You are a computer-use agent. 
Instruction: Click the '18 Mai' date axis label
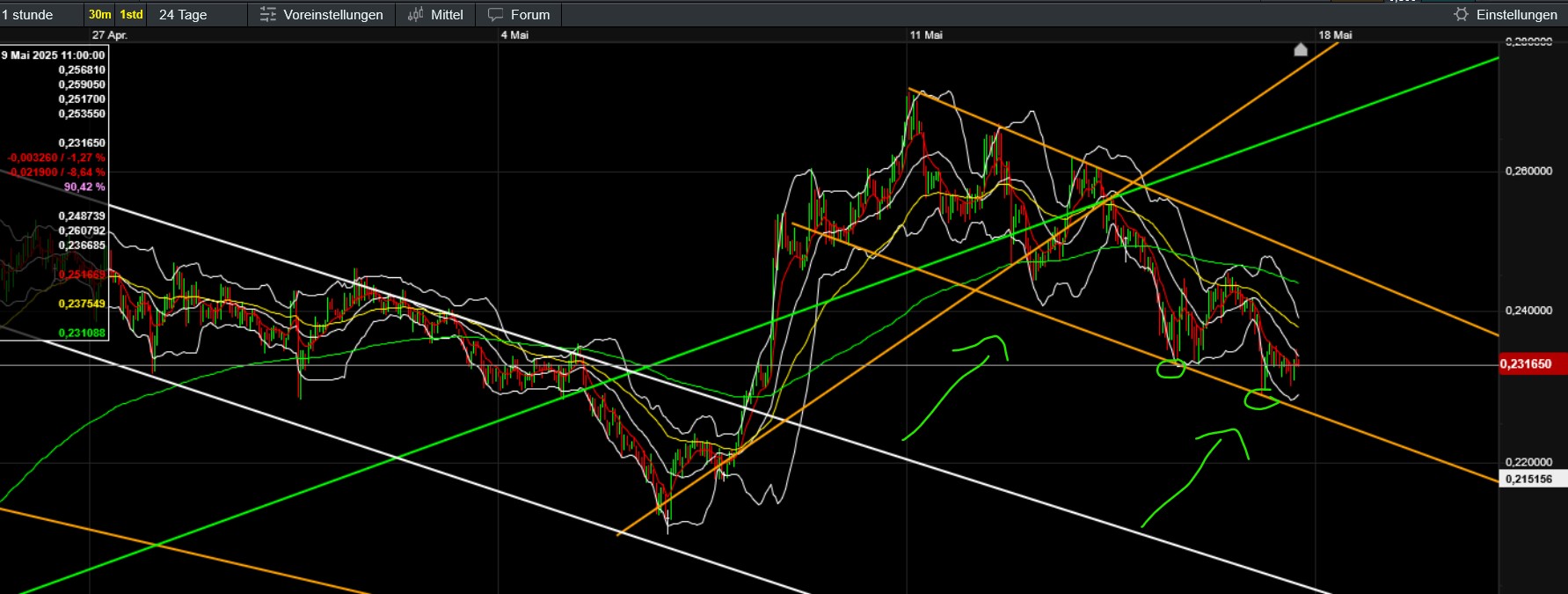coord(1335,35)
